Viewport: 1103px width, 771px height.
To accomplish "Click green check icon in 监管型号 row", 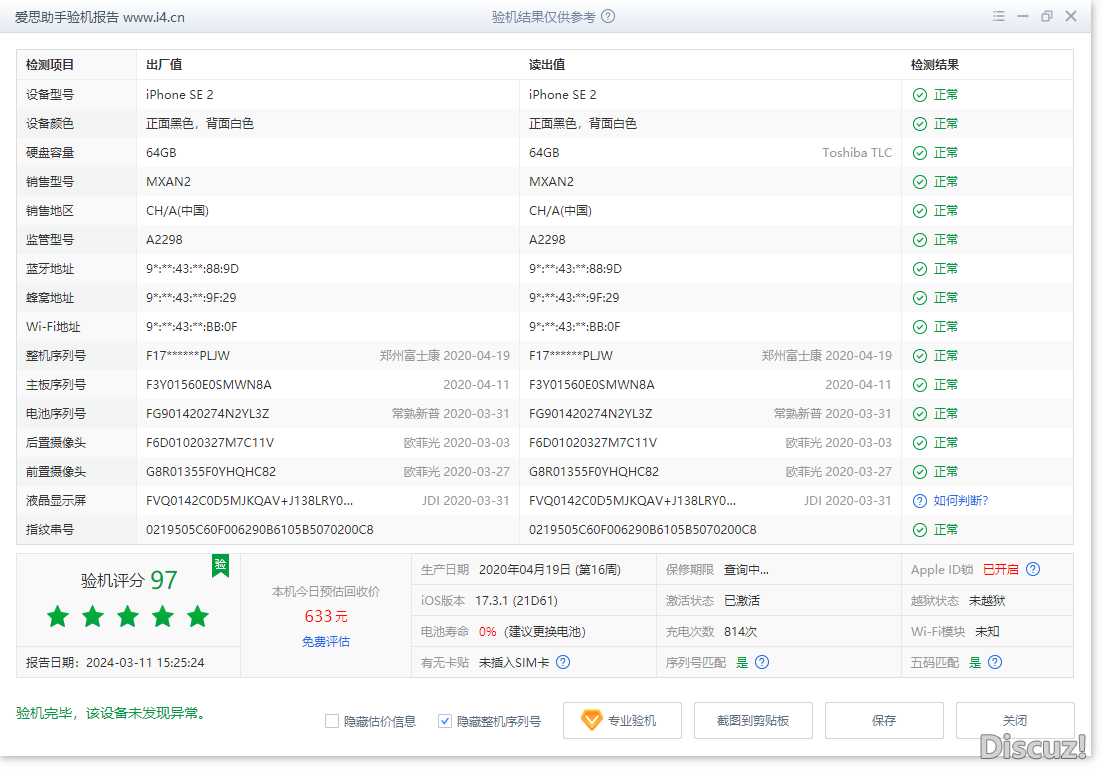I will click(x=919, y=240).
